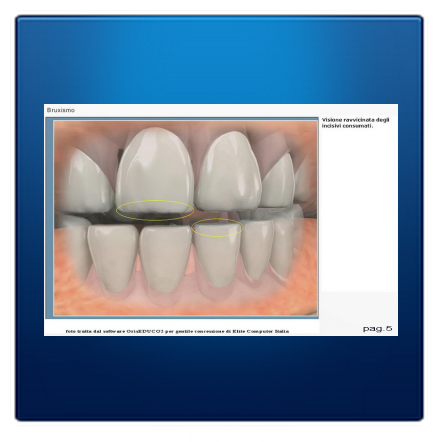Screen dimensions: 442x442
Task: Click the pag.5 page number
Action: point(377,329)
